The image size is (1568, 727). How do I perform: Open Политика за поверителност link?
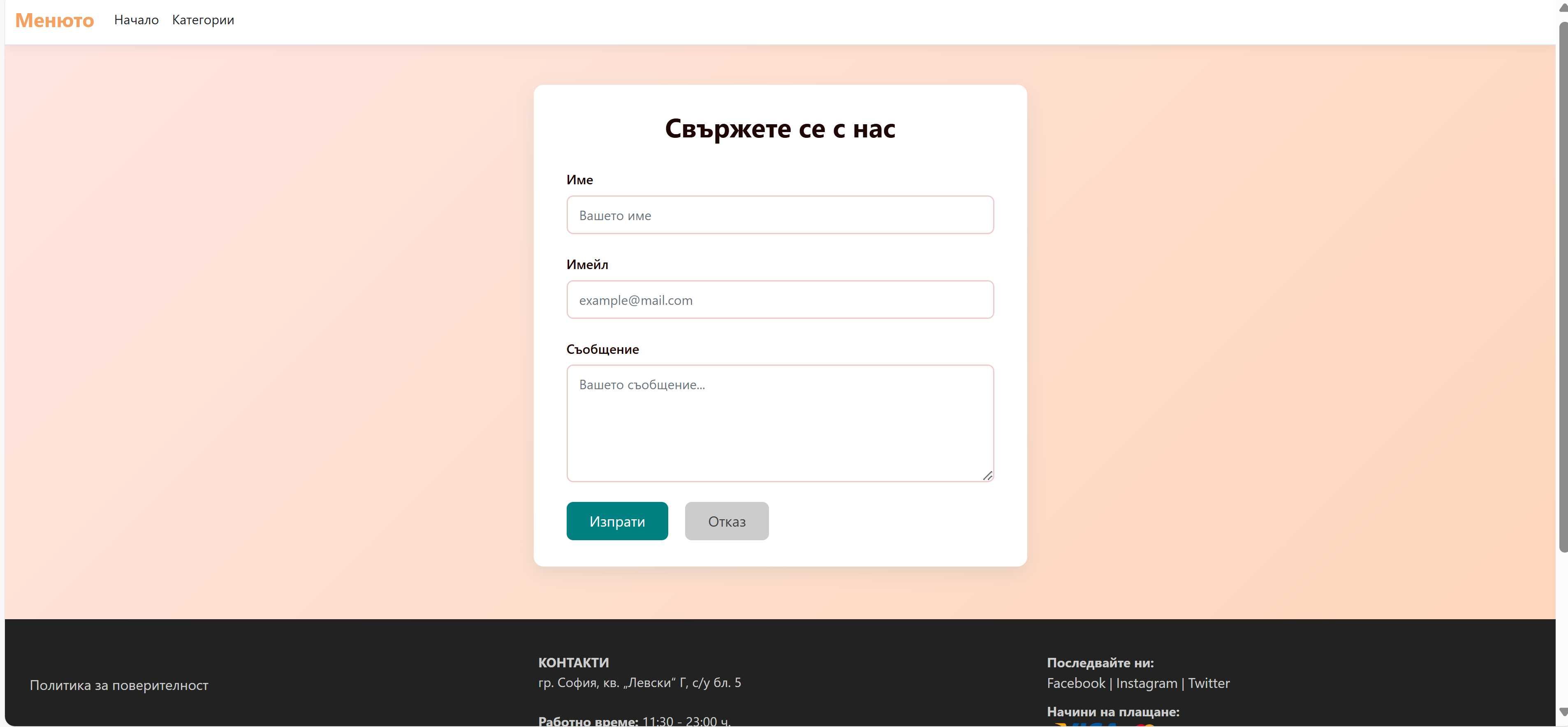click(119, 685)
